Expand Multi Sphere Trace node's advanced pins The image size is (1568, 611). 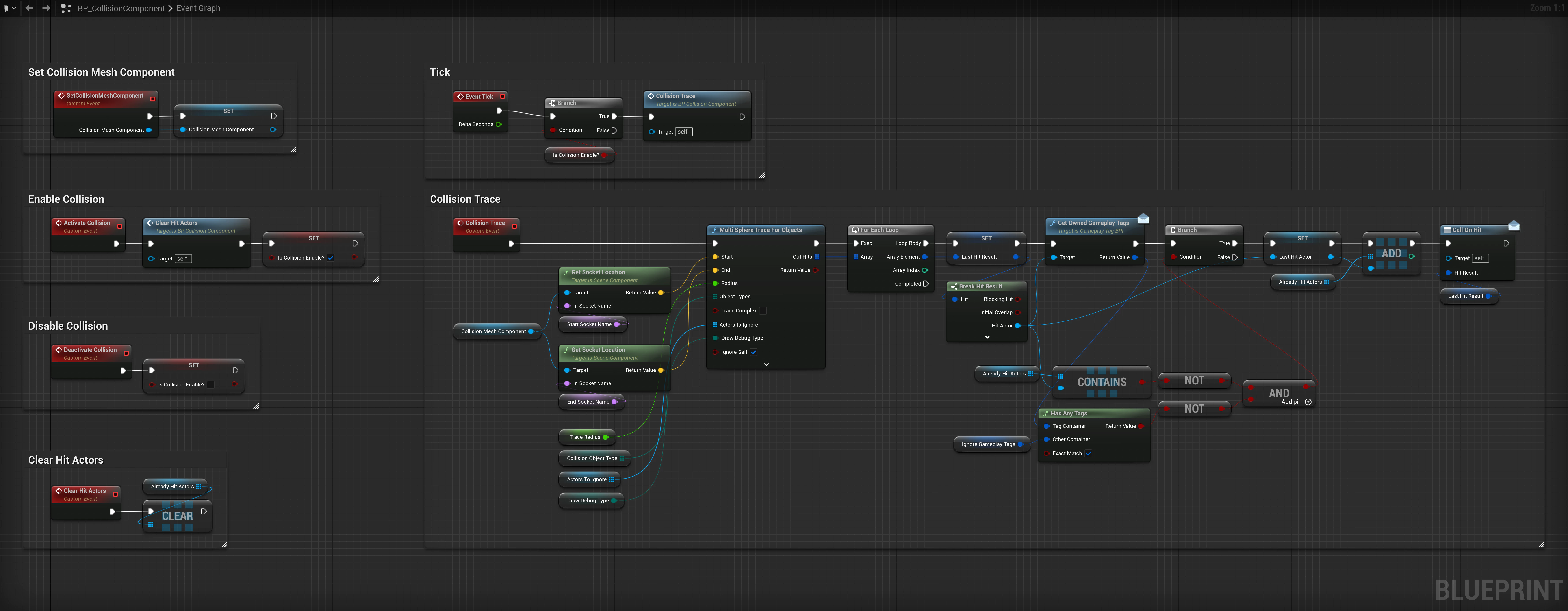766,364
